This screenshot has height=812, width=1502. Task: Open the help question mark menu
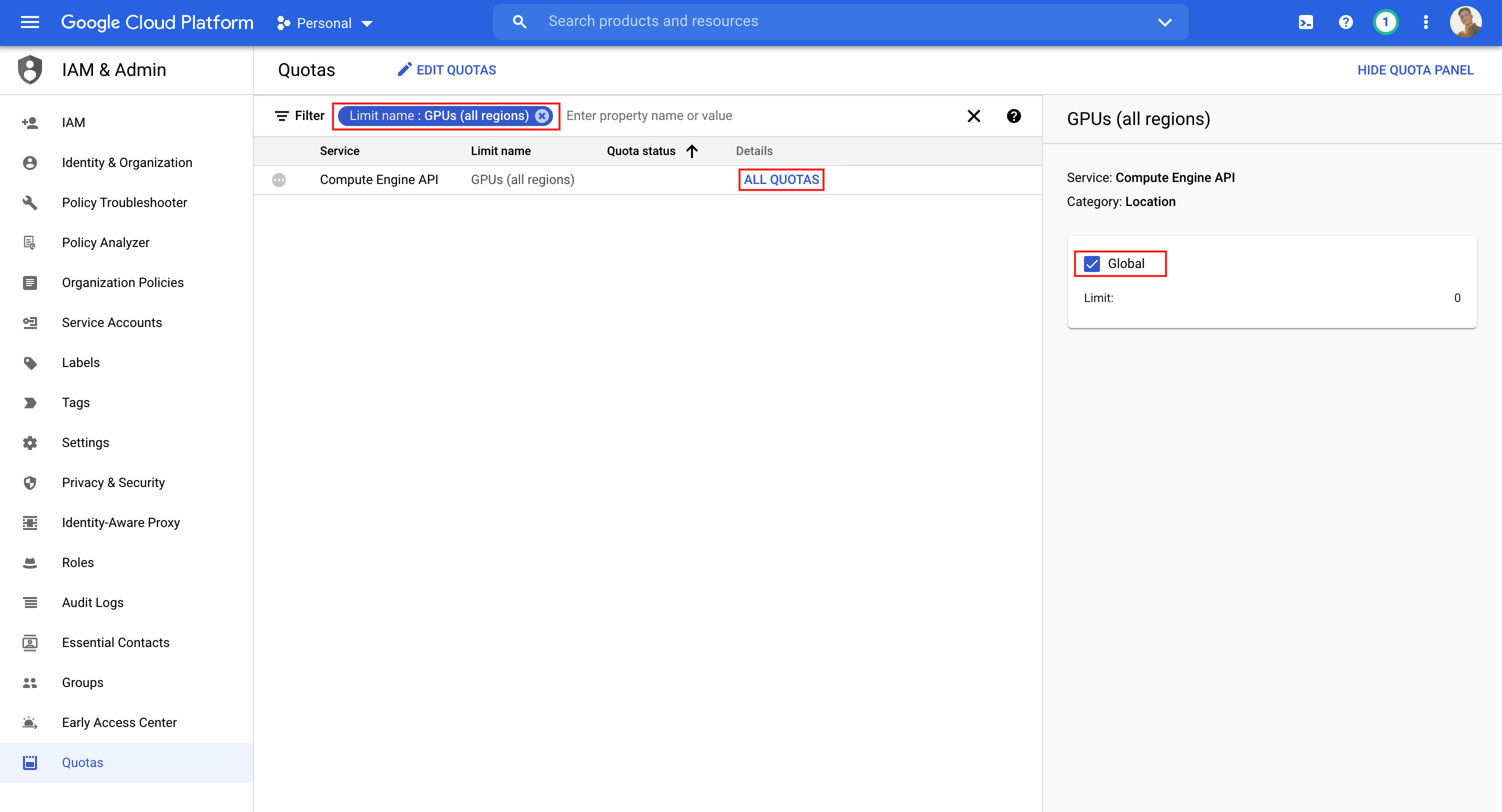pyautogui.click(x=1345, y=22)
